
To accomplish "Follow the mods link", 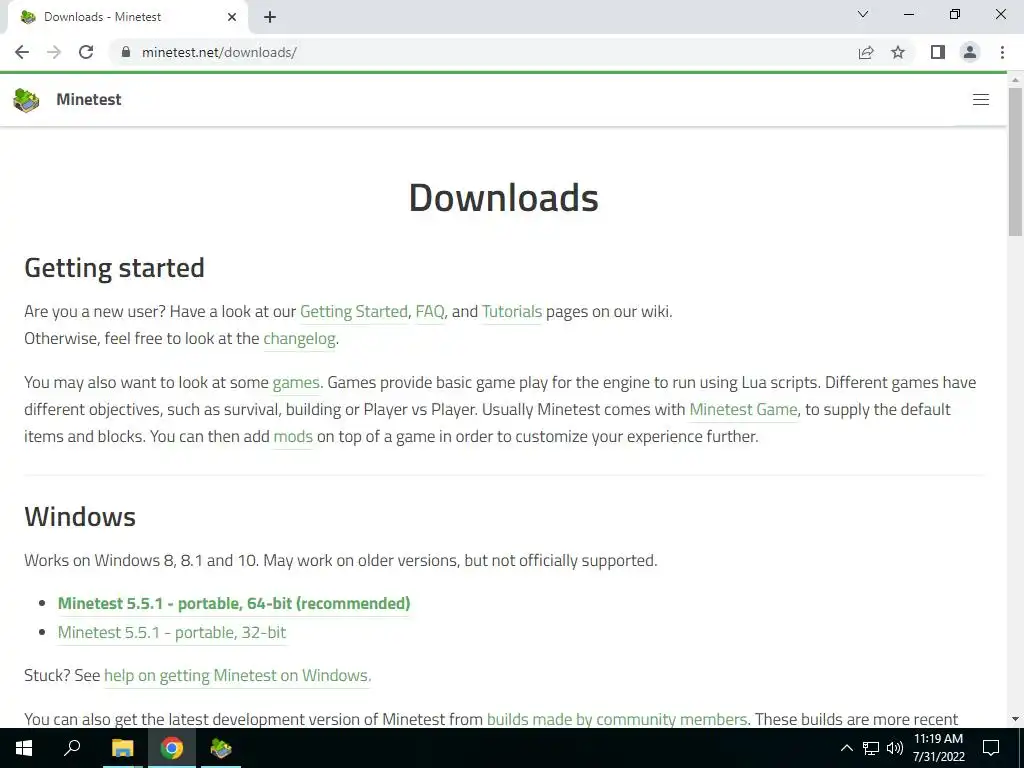I will click(x=293, y=436).
